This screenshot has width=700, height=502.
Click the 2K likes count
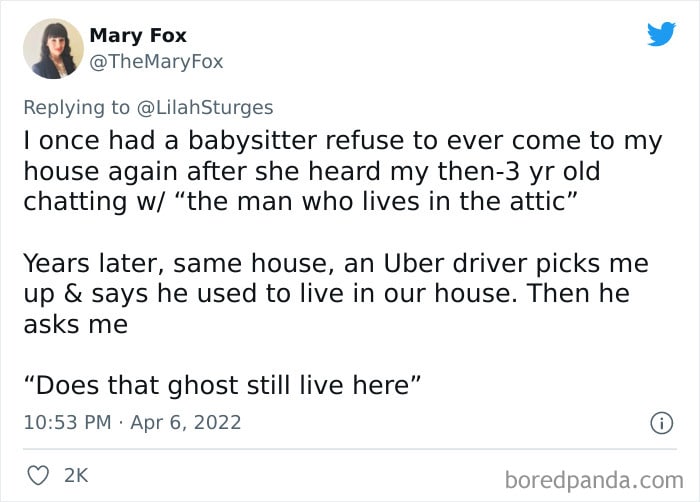click(x=76, y=476)
